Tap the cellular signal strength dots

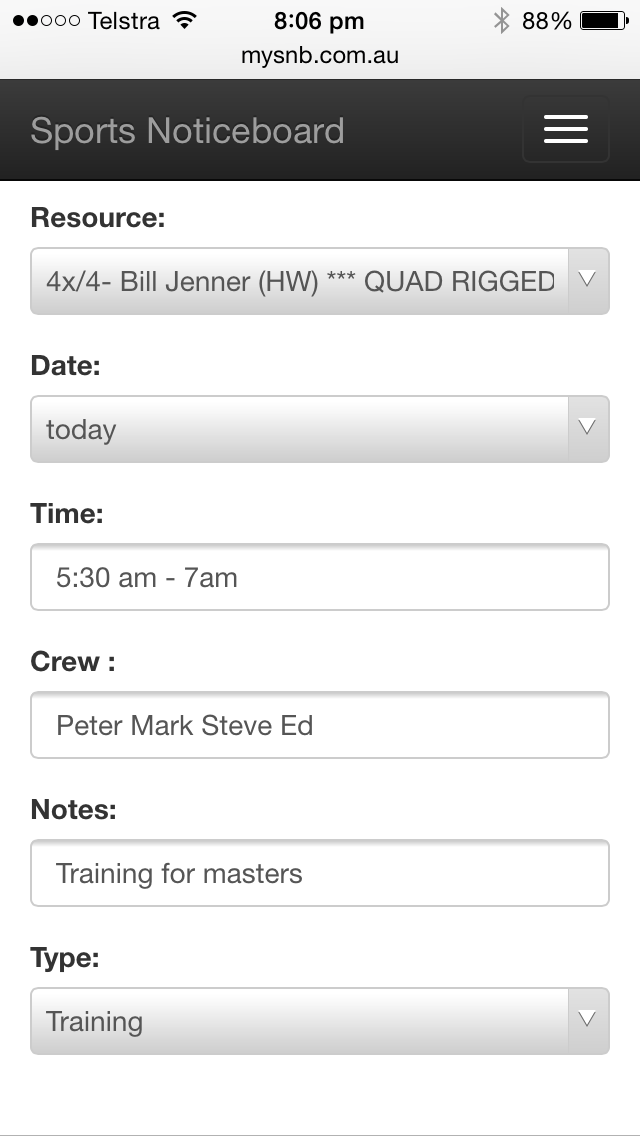pos(46,20)
